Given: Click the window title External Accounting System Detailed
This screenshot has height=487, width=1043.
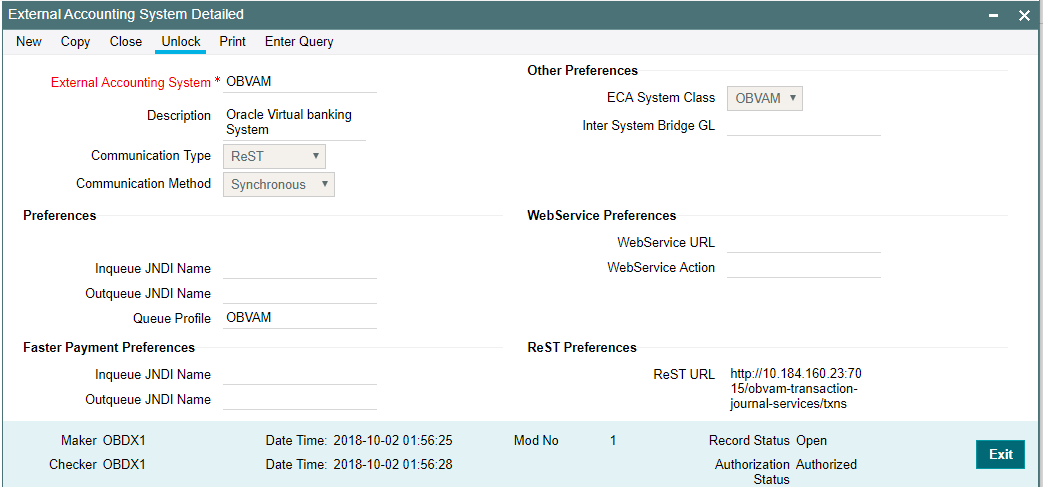Looking at the screenshot, I should [x=126, y=14].
